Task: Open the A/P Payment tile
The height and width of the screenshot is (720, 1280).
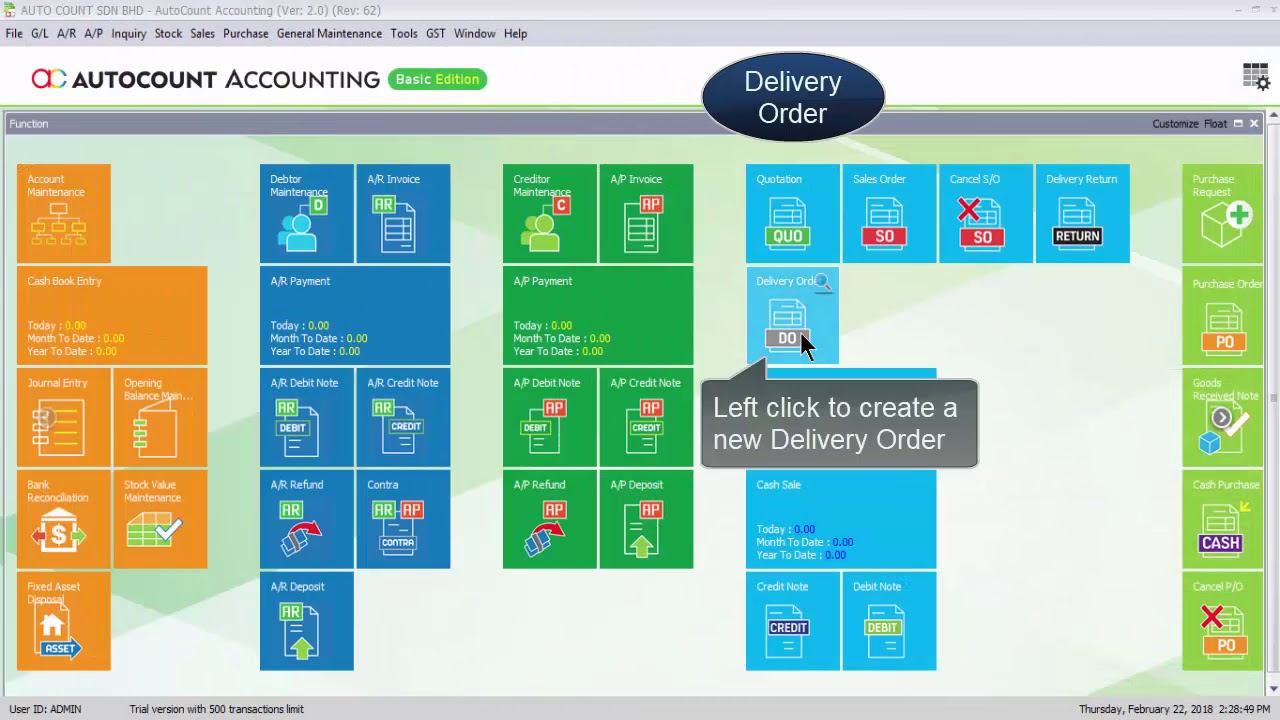Action: point(598,316)
